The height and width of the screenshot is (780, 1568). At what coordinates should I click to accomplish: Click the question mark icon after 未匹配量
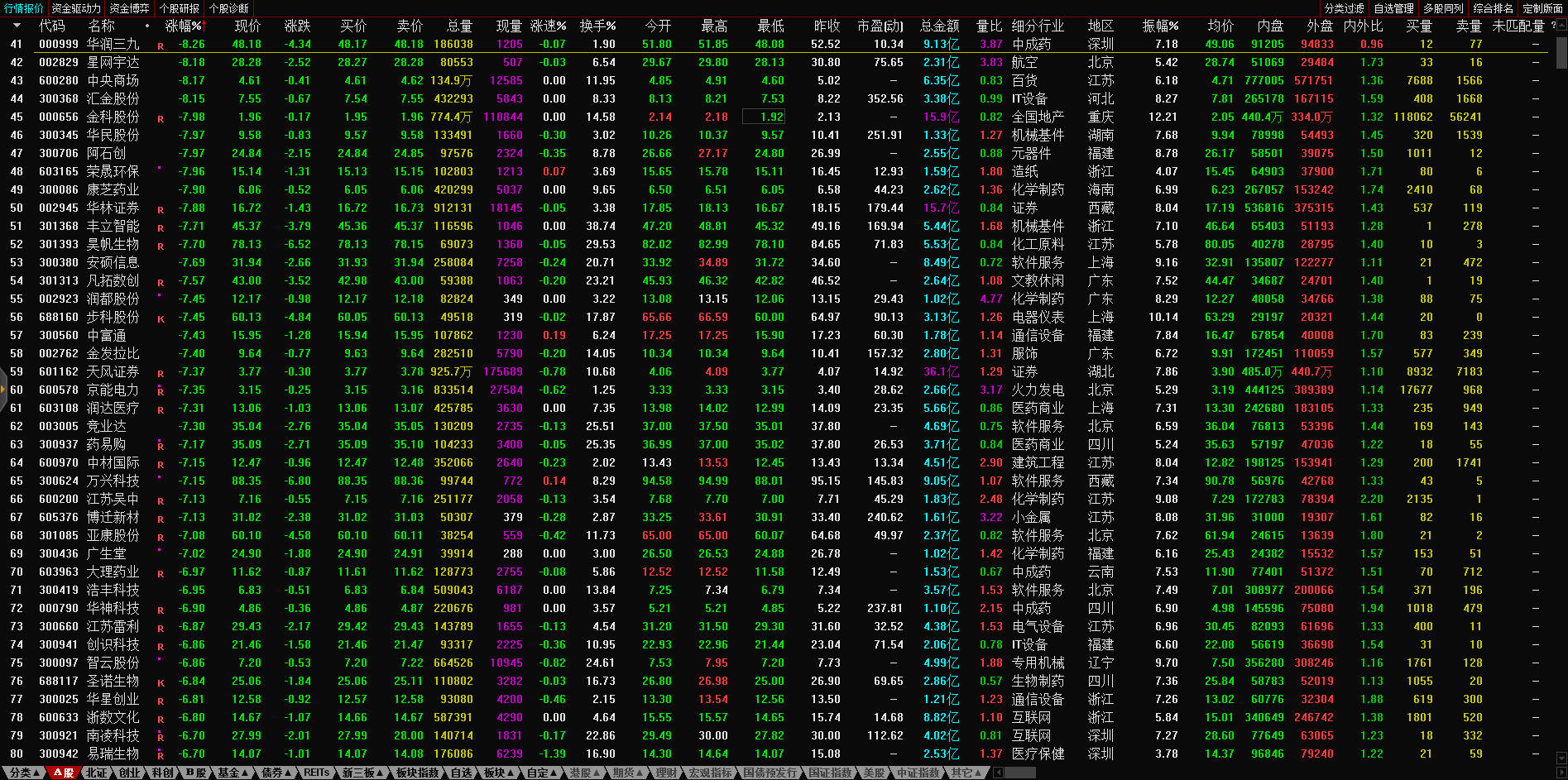coord(1553,26)
